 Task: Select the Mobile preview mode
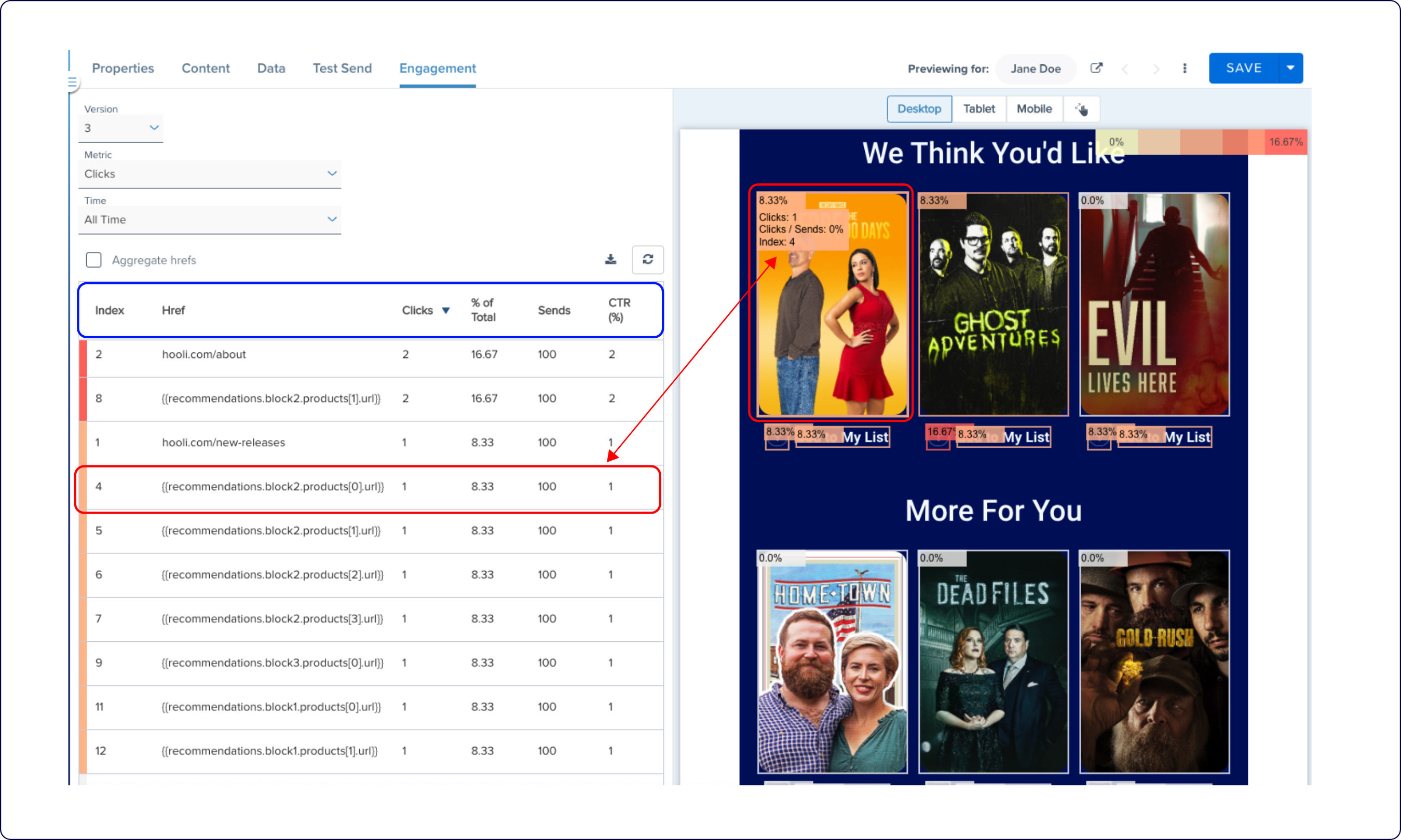pos(1034,108)
